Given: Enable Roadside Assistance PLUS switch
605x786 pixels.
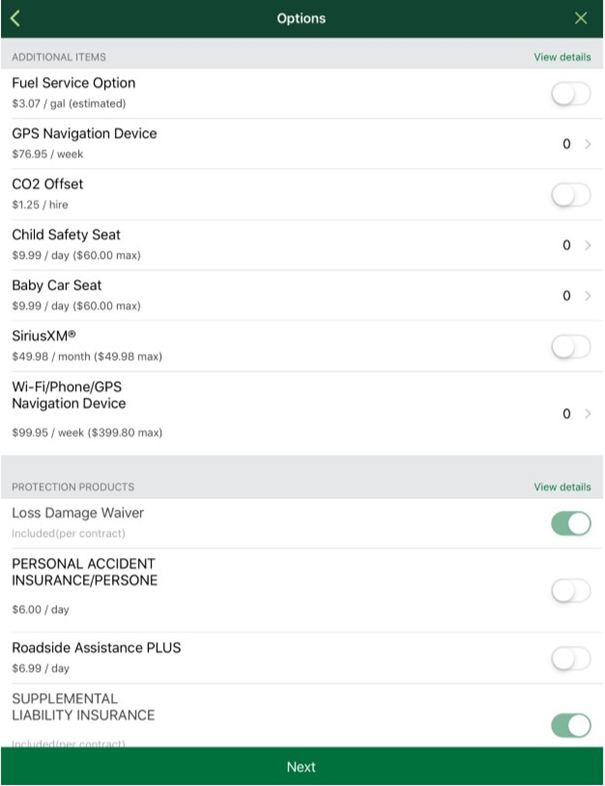Looking at the screenshot, I should pos(571,658).
